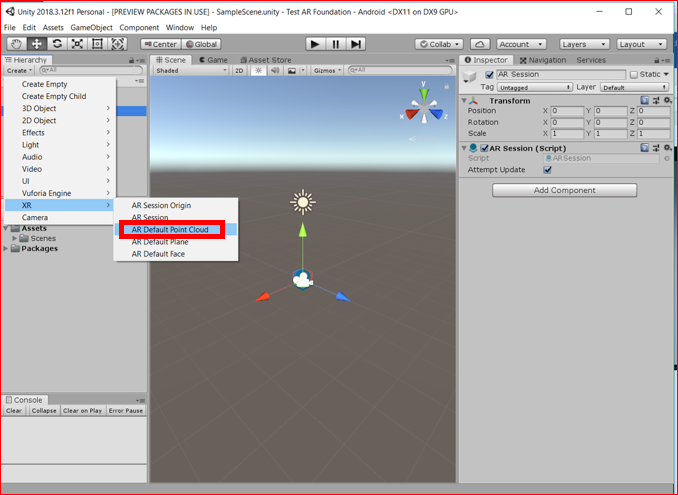Select the Hand tool in toolbar

[16, 44]
